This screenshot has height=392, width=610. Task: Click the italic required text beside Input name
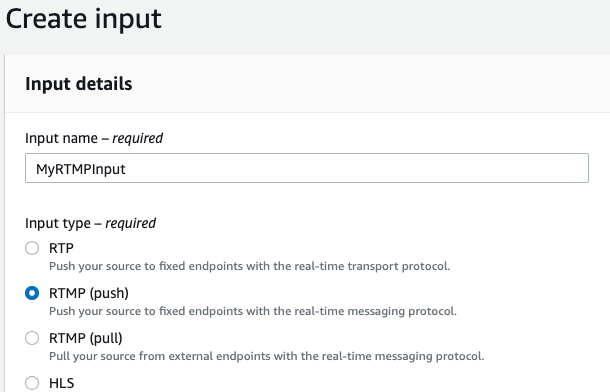click(x=137, y=138)
